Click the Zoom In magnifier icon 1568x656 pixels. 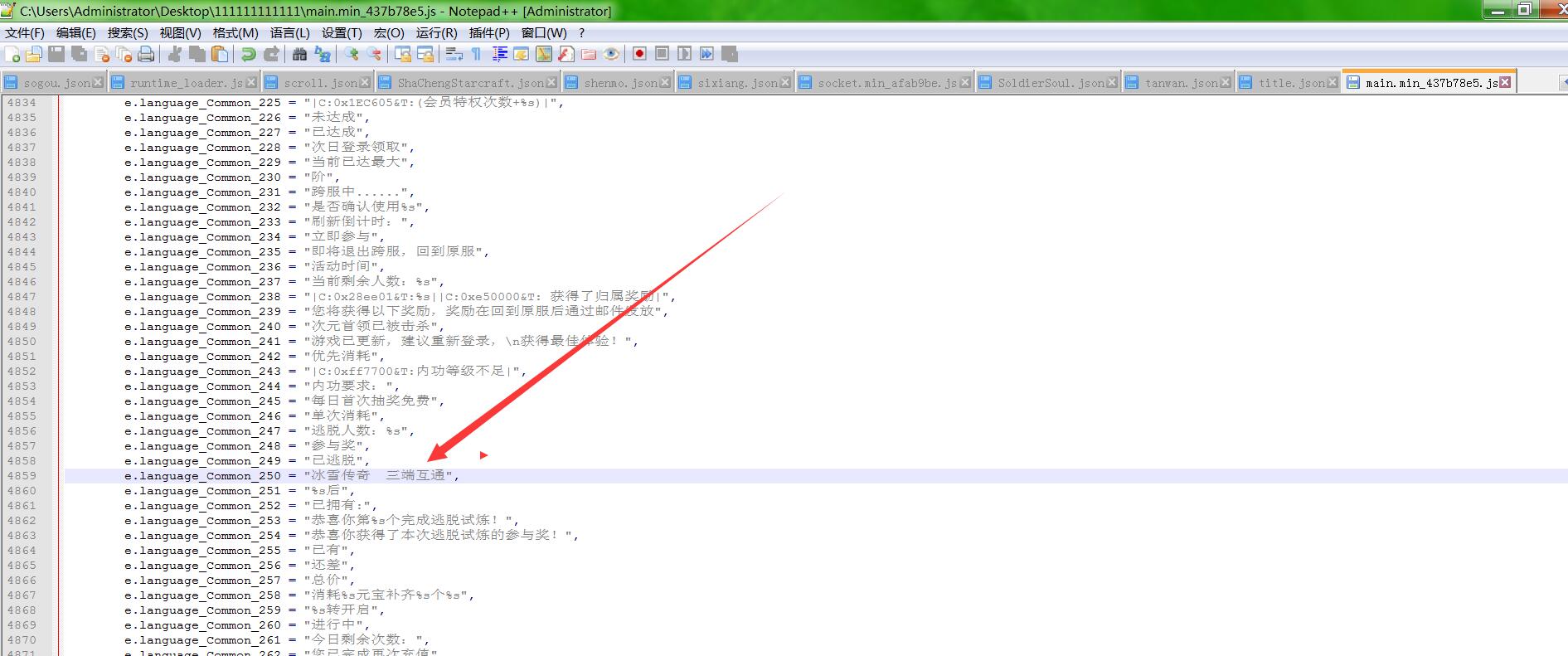[x=352, y=55]
